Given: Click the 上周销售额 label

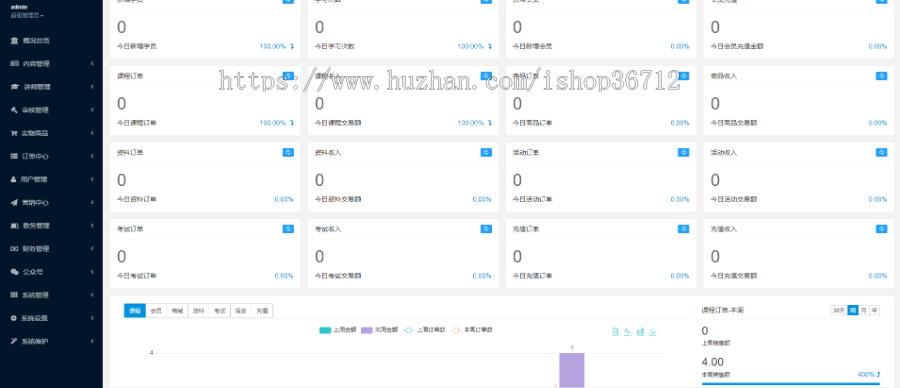Looking at the screenshot, I should coord(716,343).
